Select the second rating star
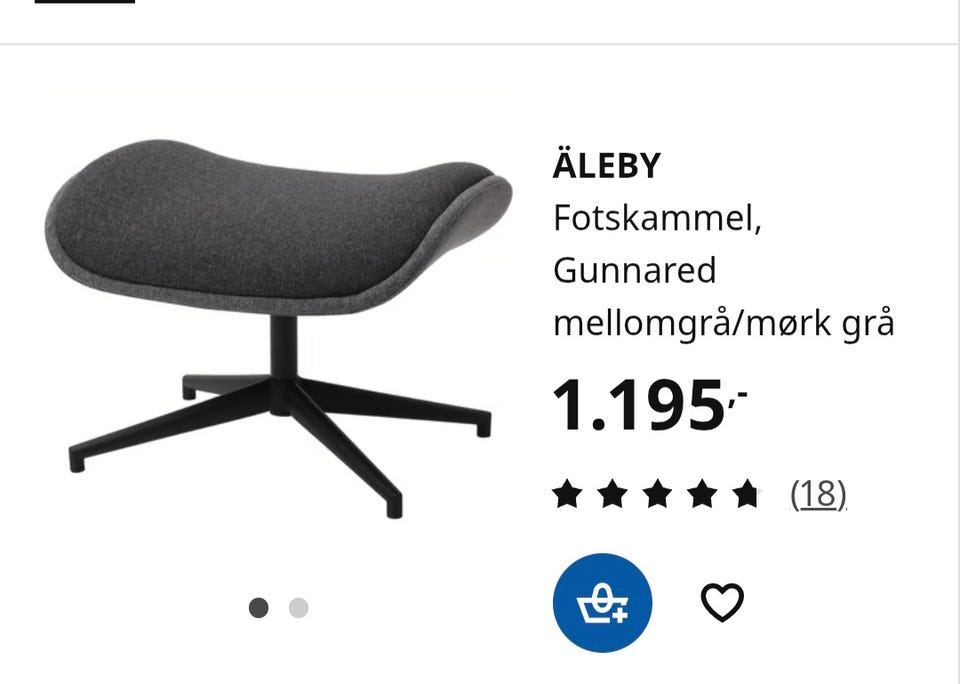This screenshot has height=684, width=960. (612, 494)
